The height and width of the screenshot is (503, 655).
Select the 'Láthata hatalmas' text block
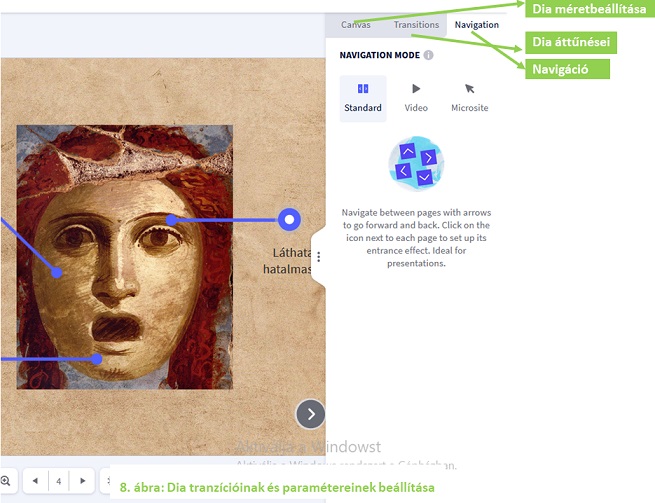pos(287,261)
